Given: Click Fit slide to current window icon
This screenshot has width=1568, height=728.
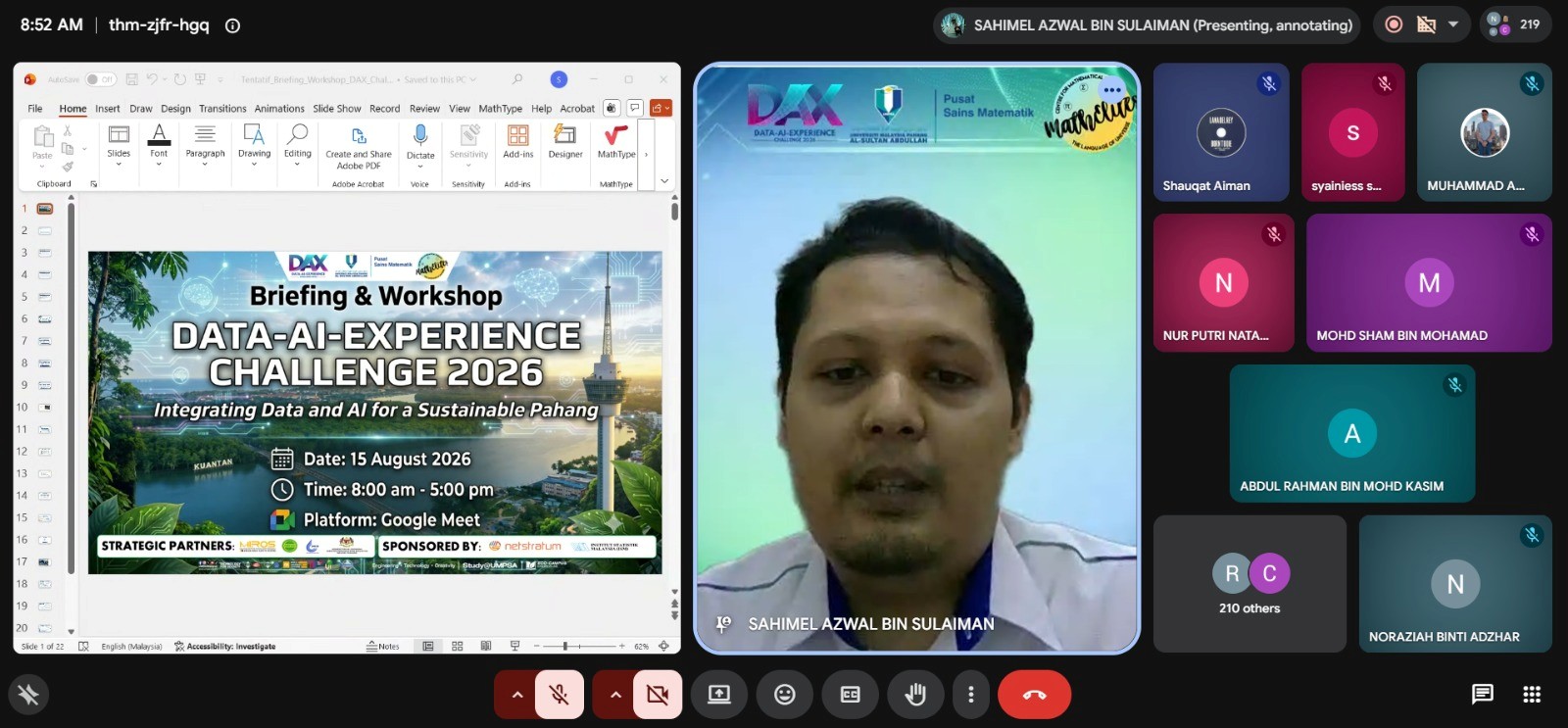Looking at the screenshot, I should coord(664,647).
